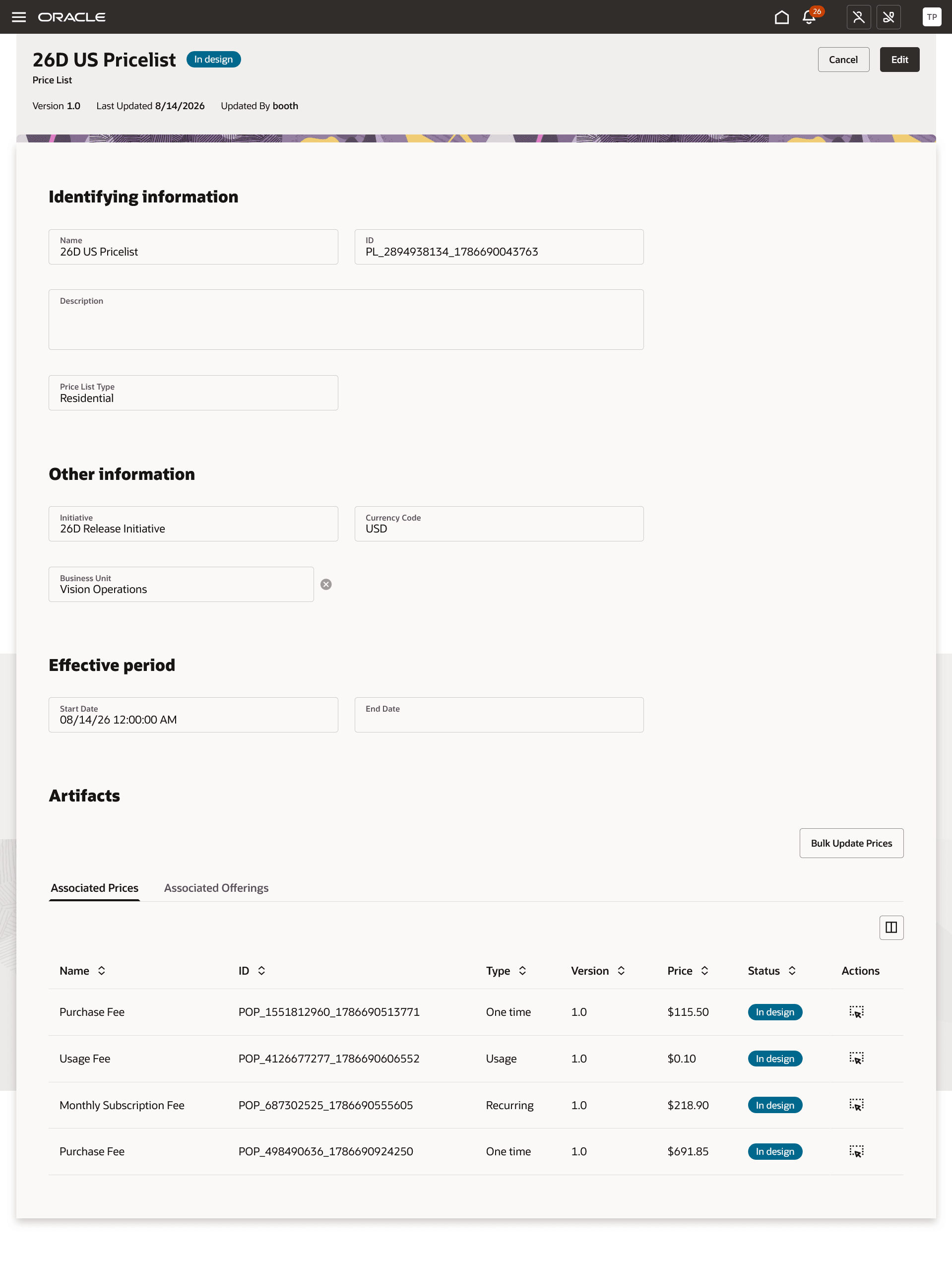The width and height of the screenshot is (952, 1262).
Task: Click the crossed-out person icon in header
Action: tap(858, 17)
